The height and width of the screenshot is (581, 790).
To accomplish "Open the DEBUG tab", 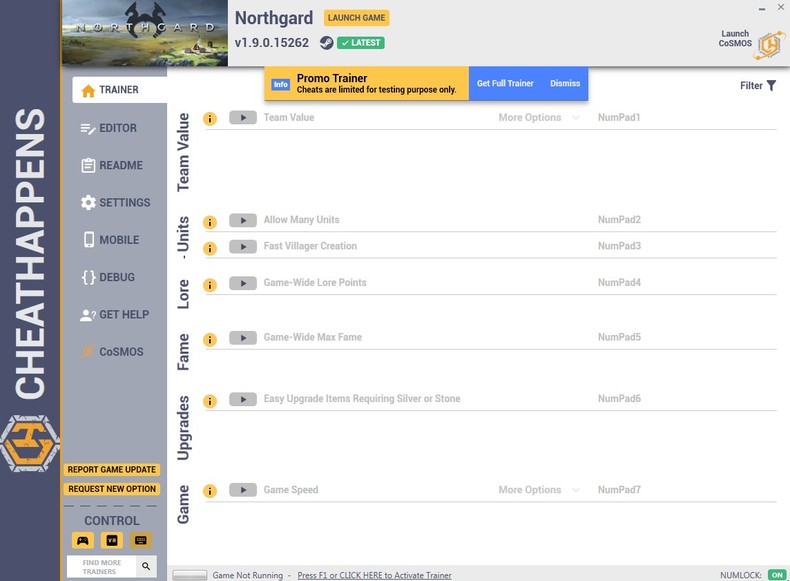I will (x=108, y=277).
